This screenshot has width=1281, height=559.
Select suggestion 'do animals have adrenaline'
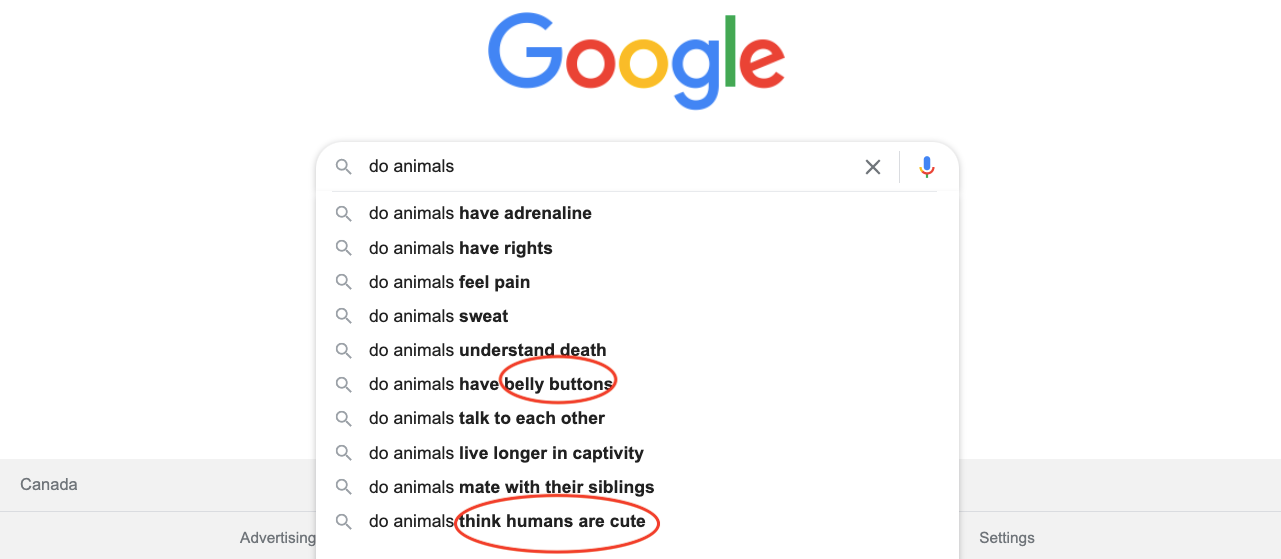click(637, 213)
